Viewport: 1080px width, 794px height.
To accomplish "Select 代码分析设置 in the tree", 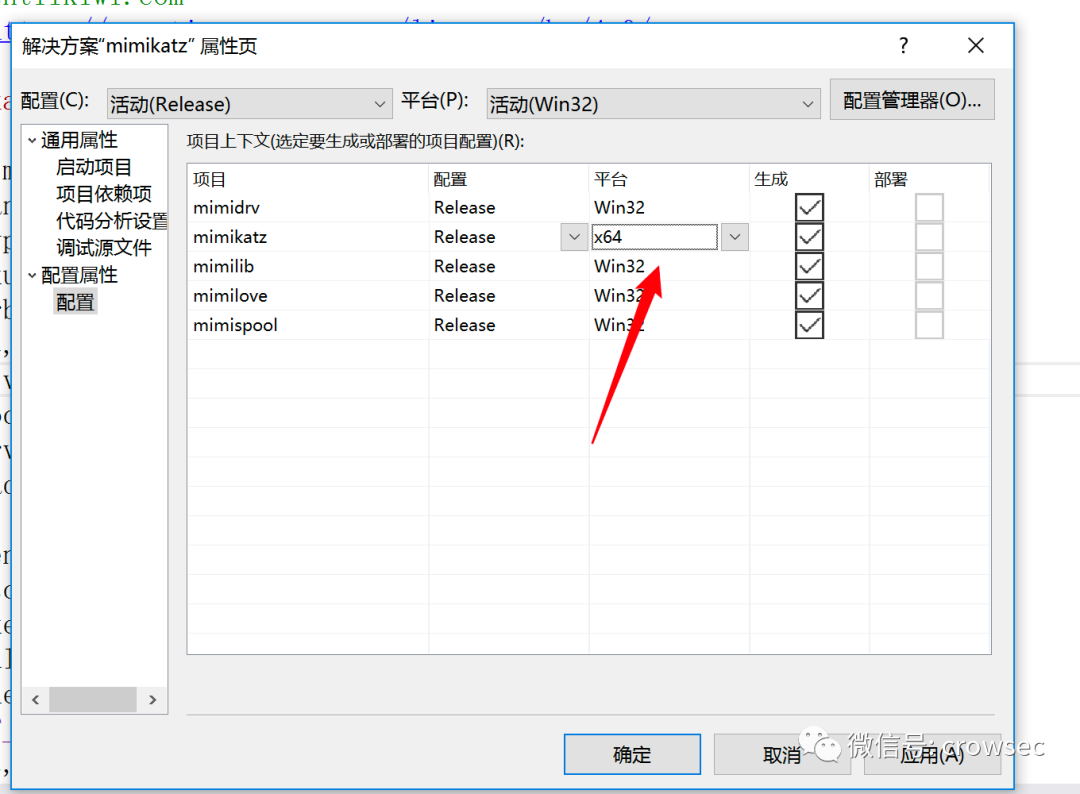I will pyautogui.click(x=112, y=221).
